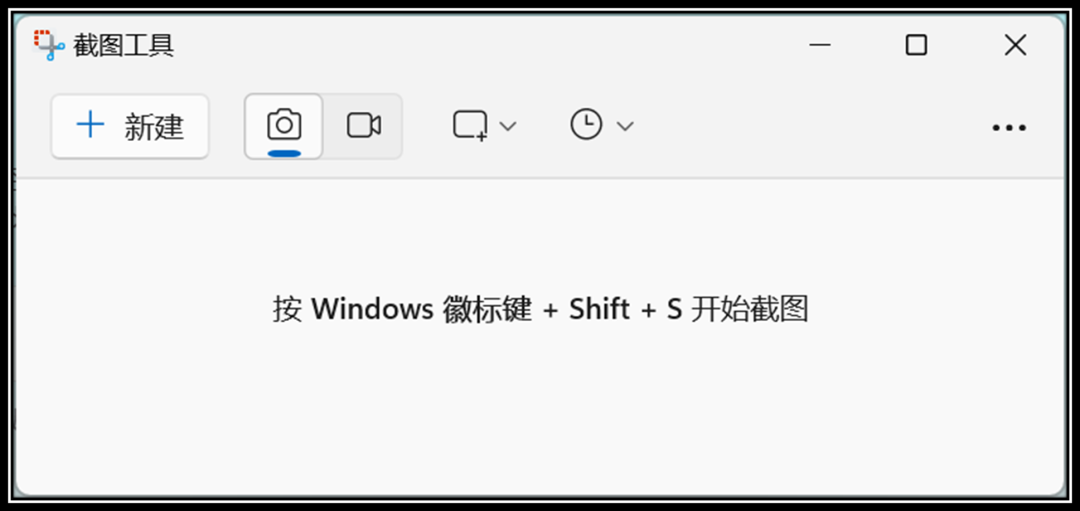The width and height of the screenshot is (1080, 511).
Task: Click the 截图工具 window title text
Action: (x=124, y=46)
